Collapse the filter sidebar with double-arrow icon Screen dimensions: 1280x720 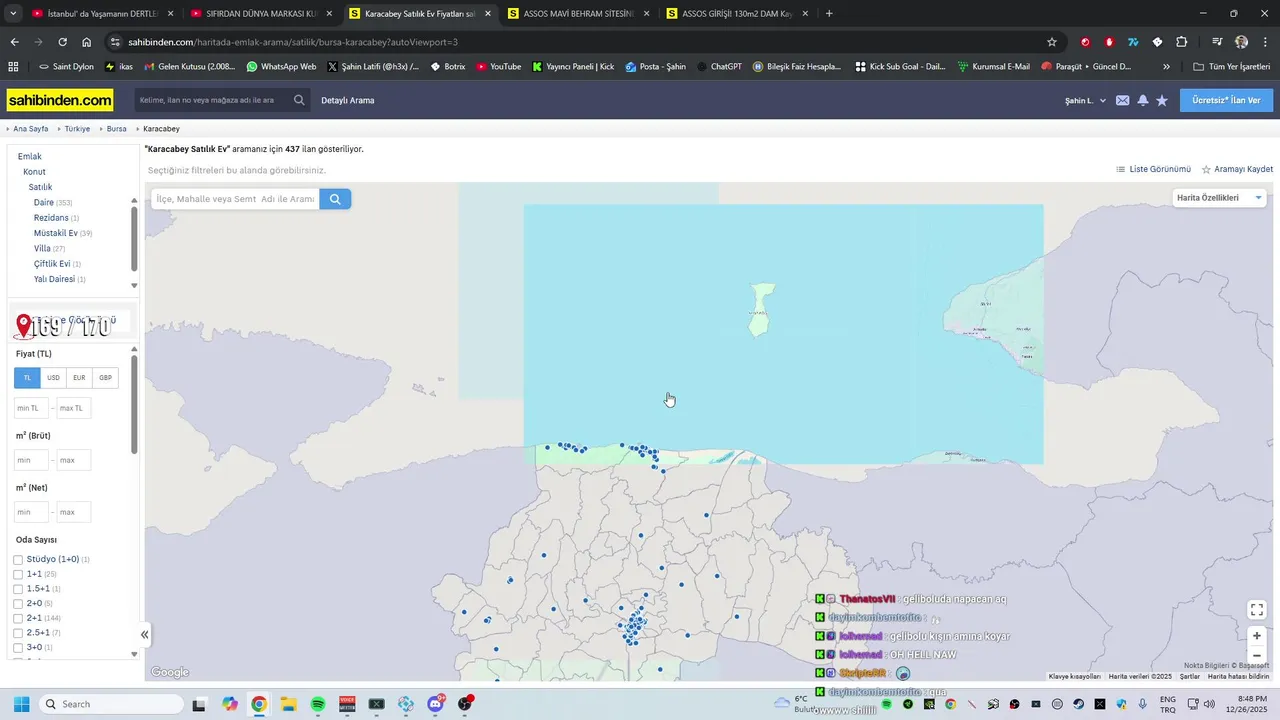pyautogui.click(x=144, y=634)
